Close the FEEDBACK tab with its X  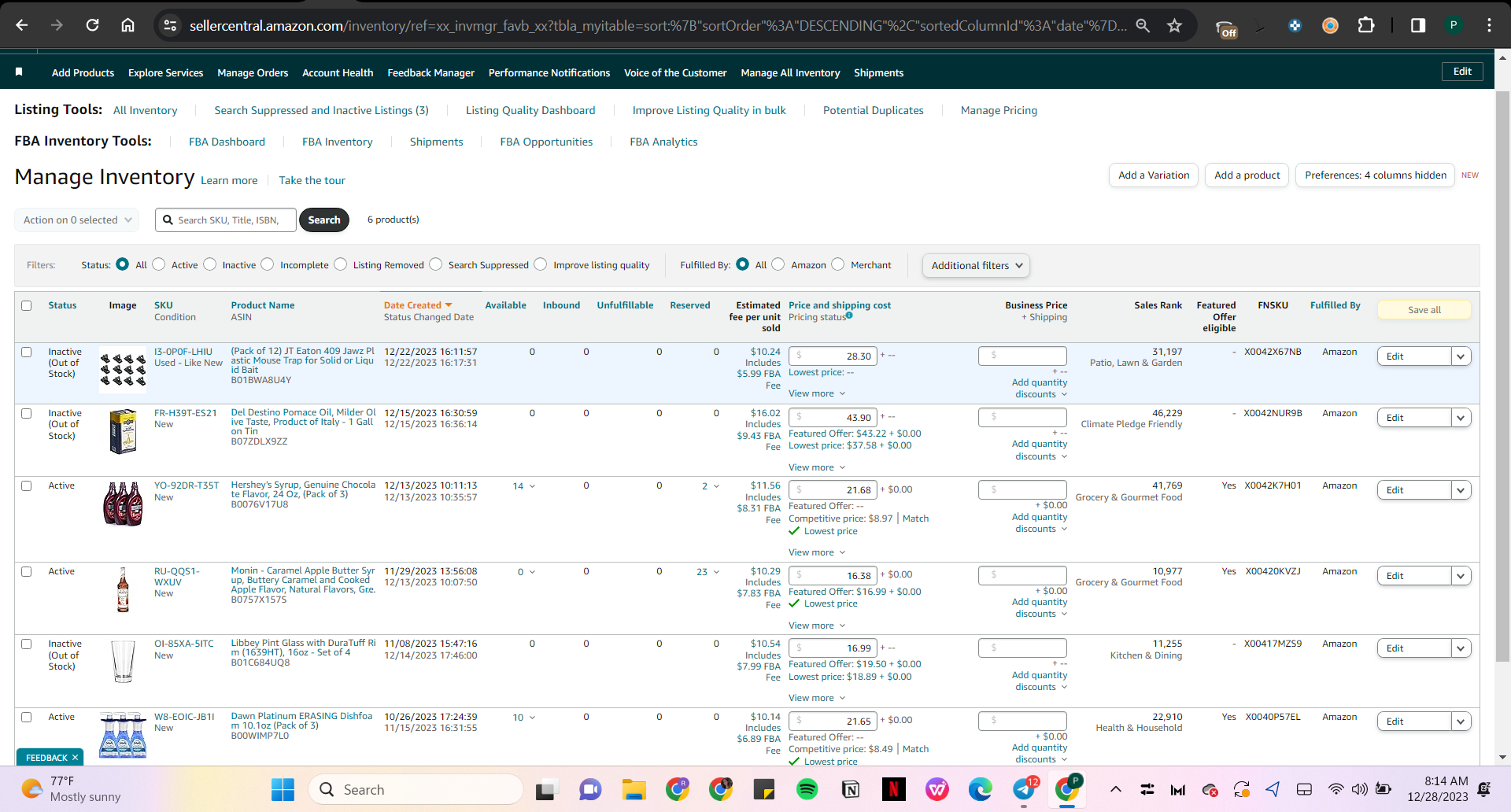pyautogui.click(x=76, y=758)
